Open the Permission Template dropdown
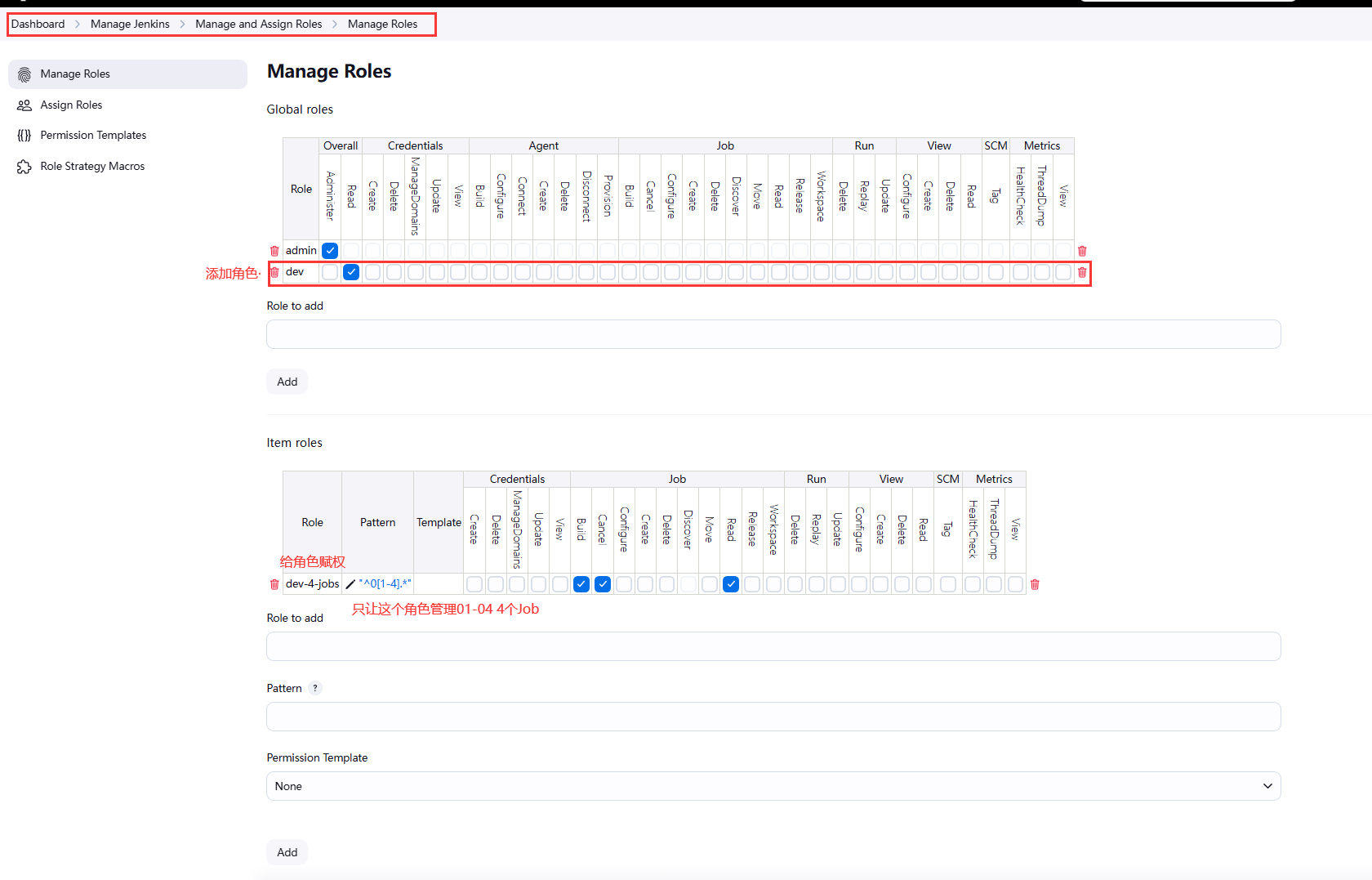 773,786
